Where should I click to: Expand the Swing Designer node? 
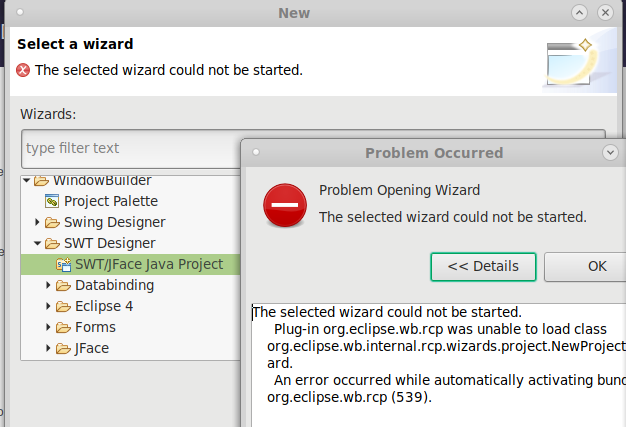tap(37, 222)
